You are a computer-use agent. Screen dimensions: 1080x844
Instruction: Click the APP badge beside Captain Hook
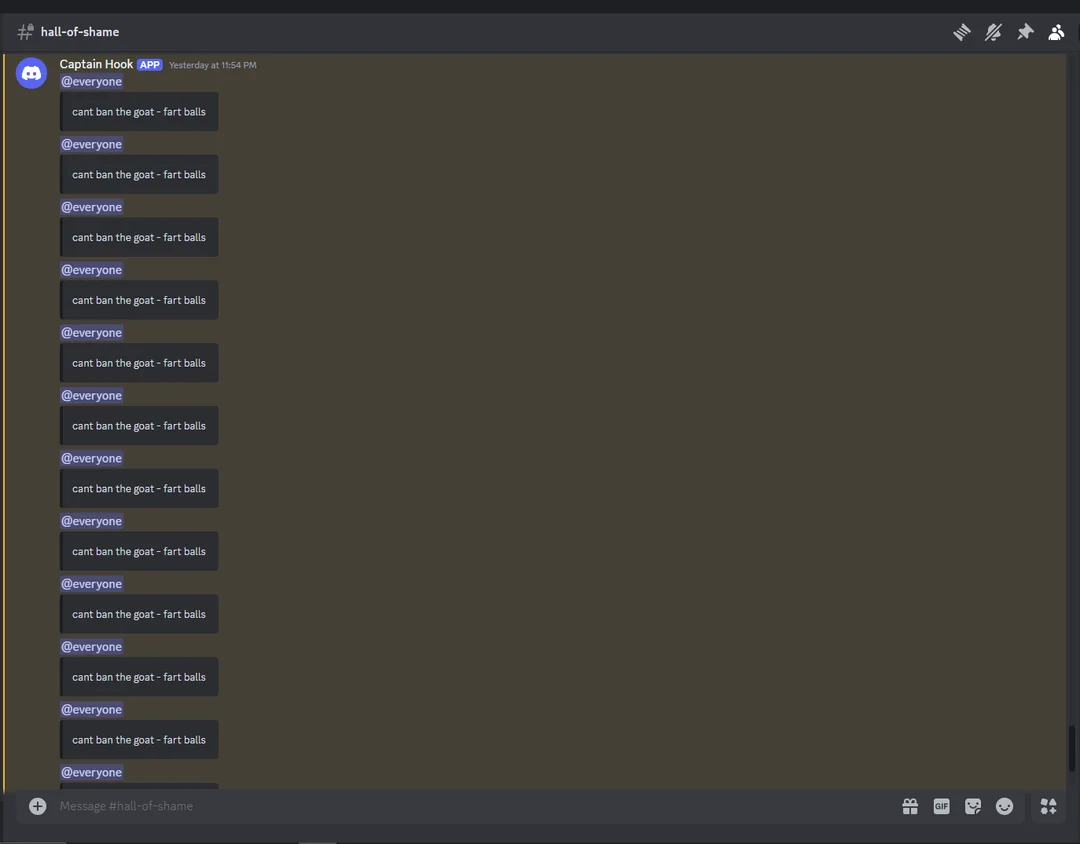150,65
